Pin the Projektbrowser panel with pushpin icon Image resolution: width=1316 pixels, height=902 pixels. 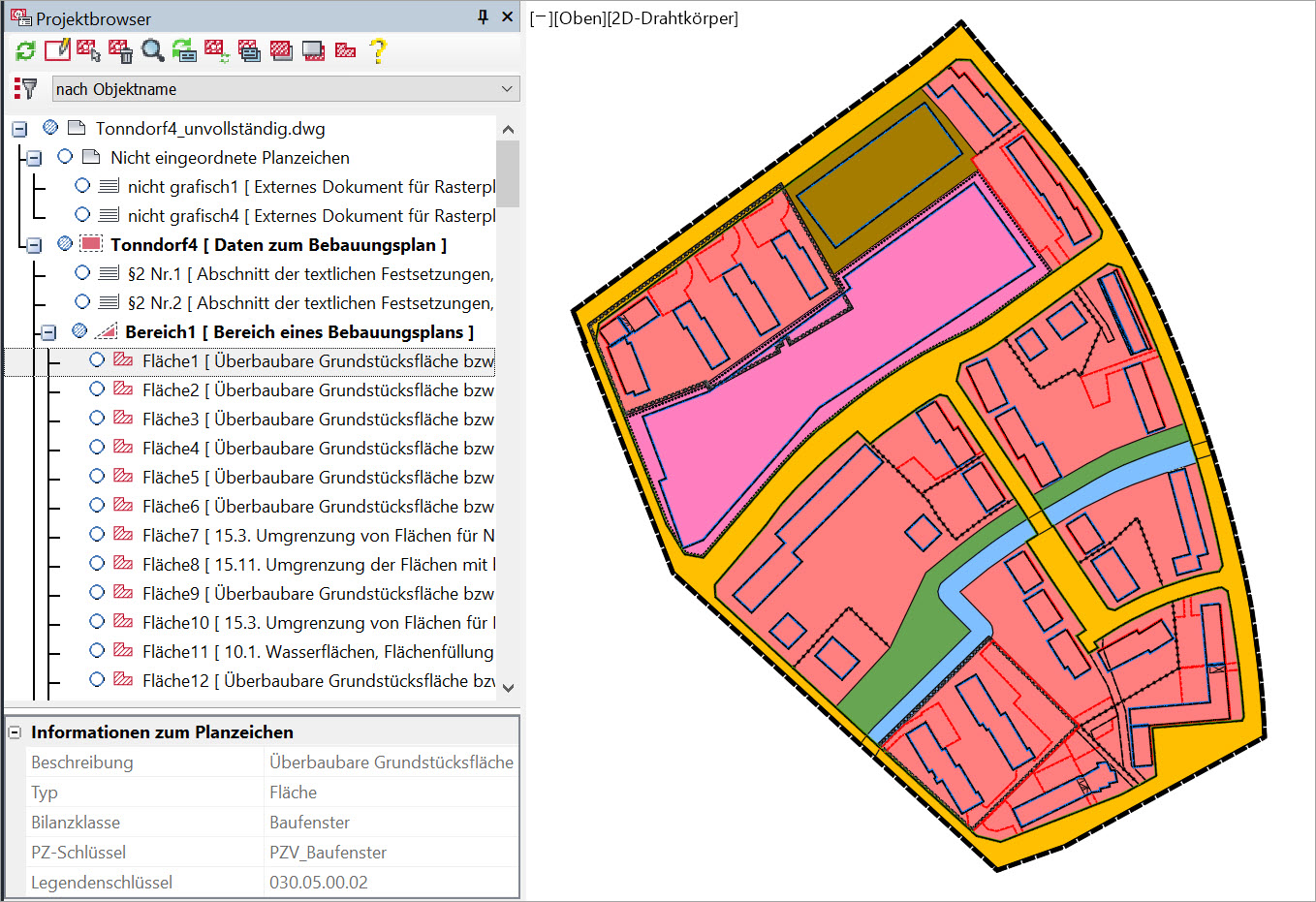tap(483, 17)
